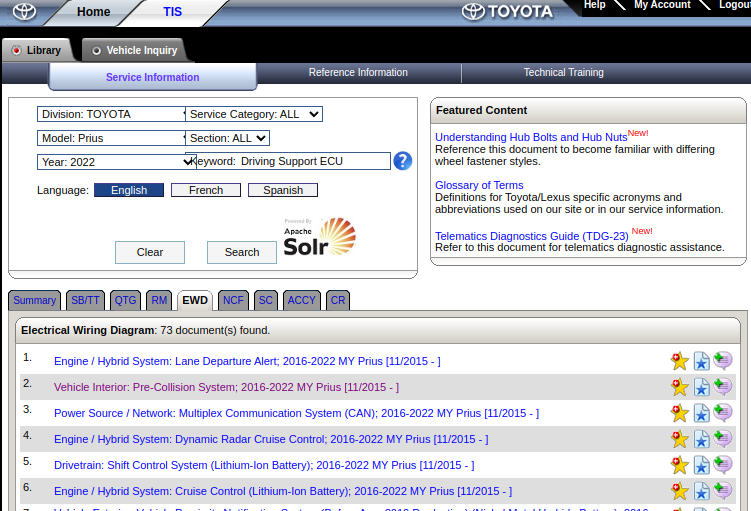Open Lane Departure Alert wiring diagram link
Viewport: 751px width, 511px height.
[x=247, y=361]
